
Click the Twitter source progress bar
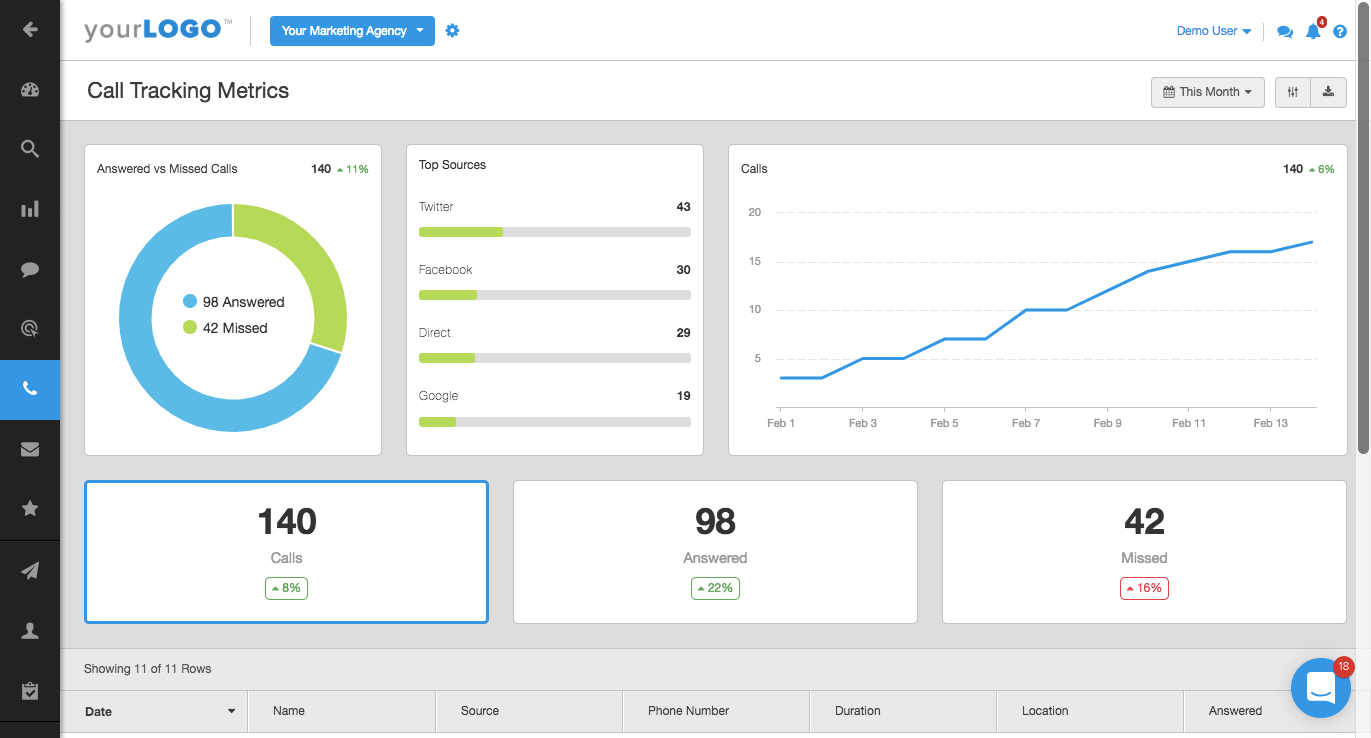pos(554,232)
